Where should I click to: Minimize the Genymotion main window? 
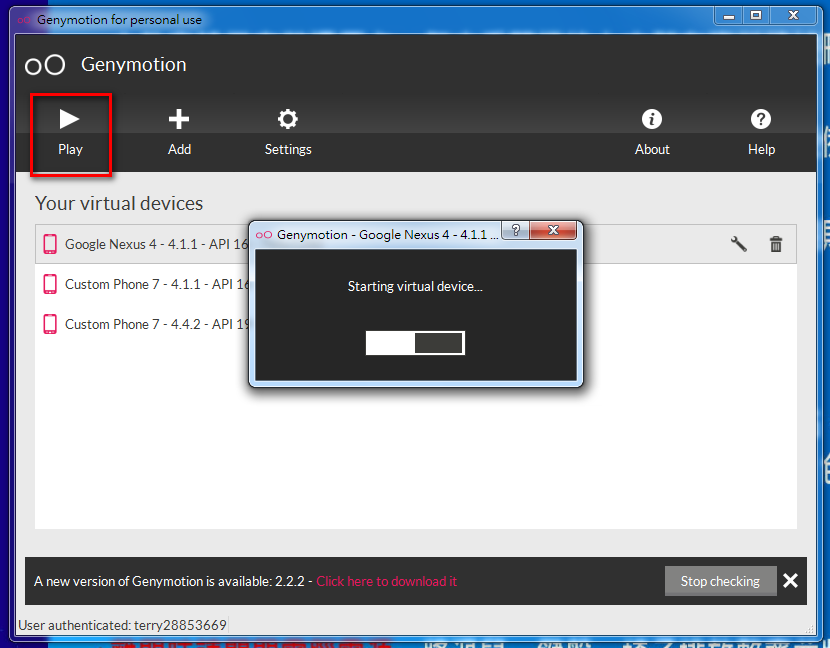[728, 16]
